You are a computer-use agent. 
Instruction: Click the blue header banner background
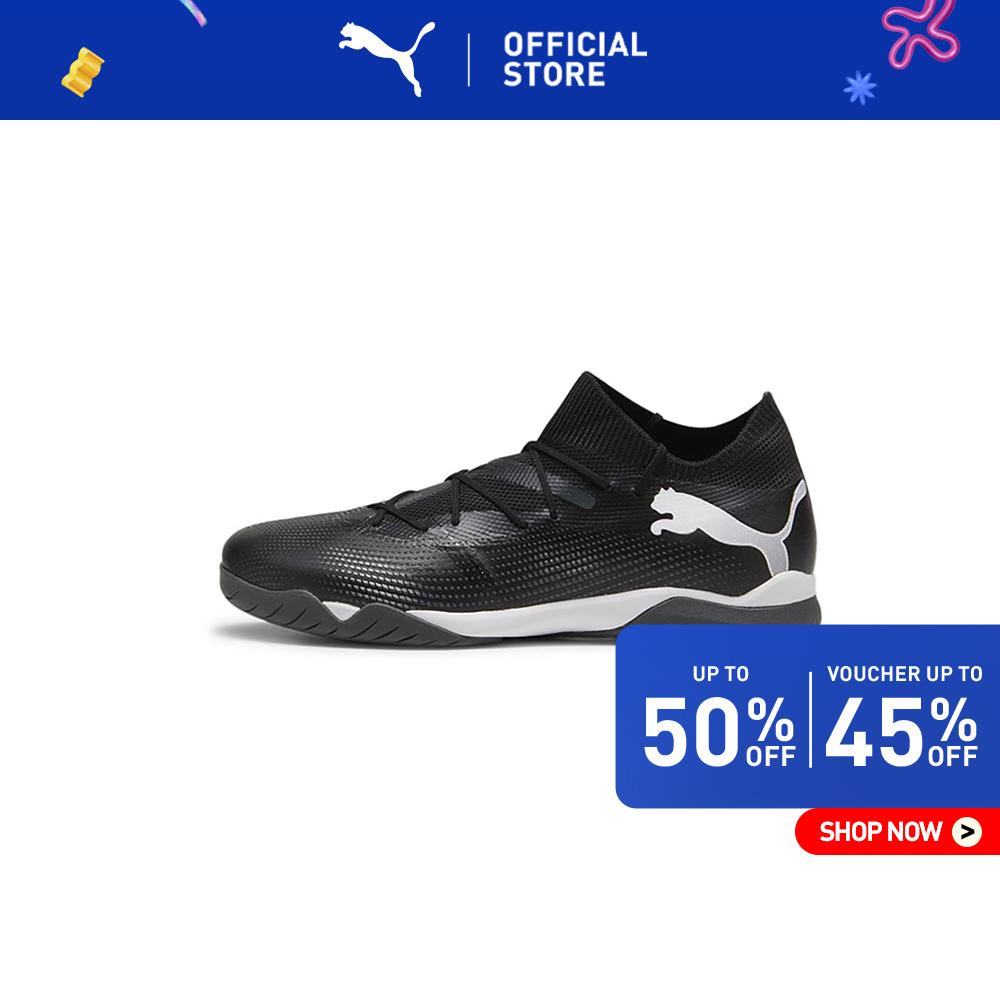click(x=500, y=60)
